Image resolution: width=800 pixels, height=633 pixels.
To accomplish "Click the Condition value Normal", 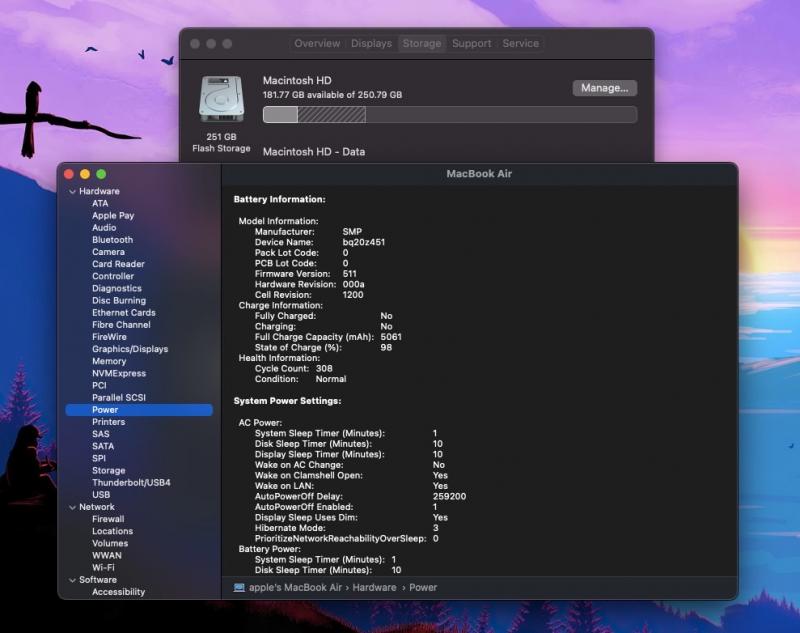I will click(x=331, y=379).
